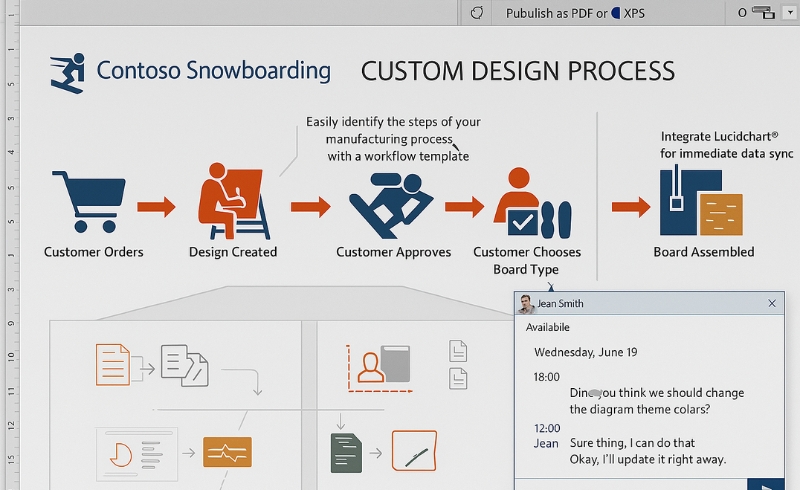The height and width of the screenshot is (490, 800).
Task: Select the Design Created label
Action: tap(233, 252)
